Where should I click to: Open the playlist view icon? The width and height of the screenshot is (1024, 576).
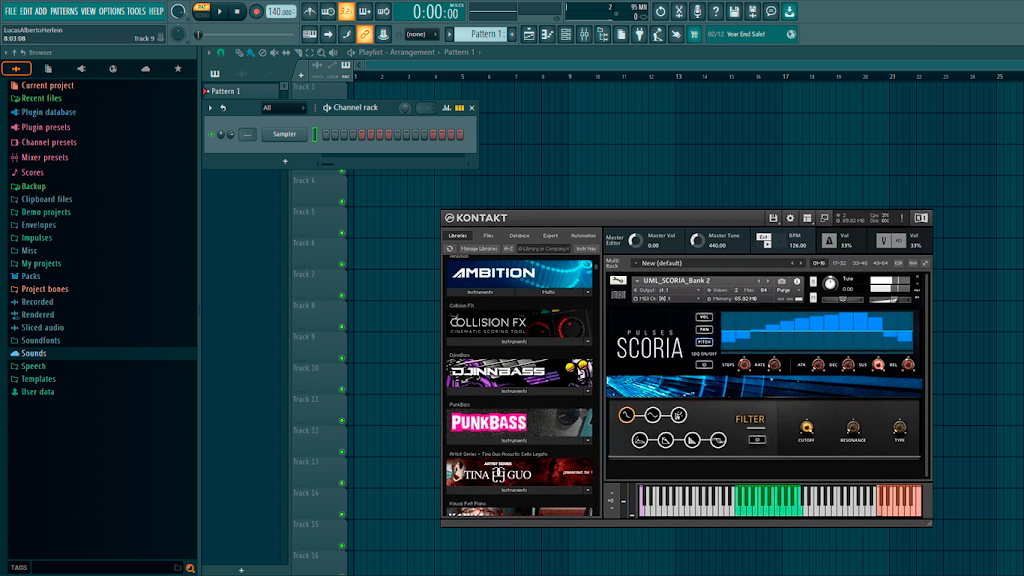[x=529, y=35]
